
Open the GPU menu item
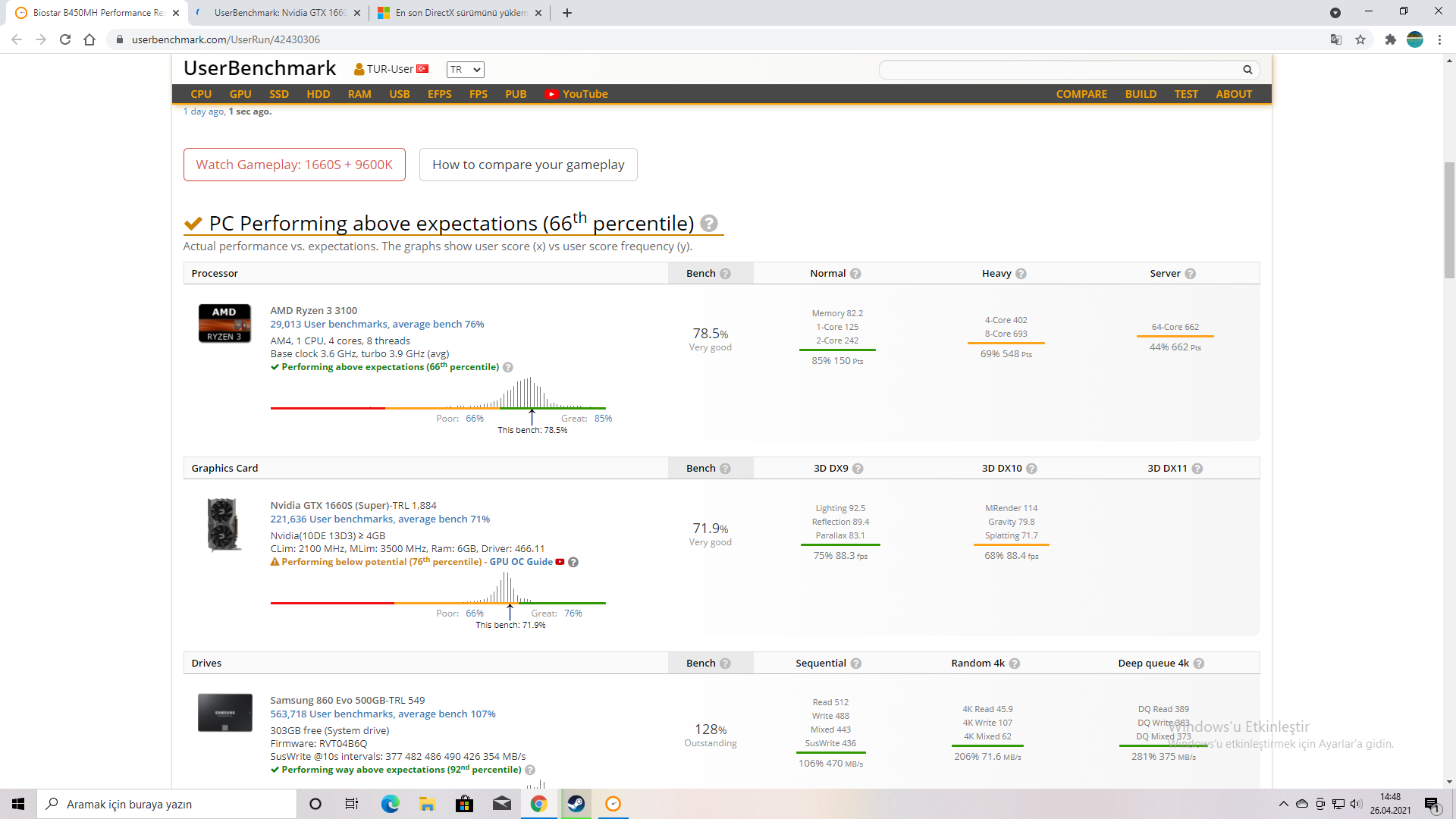240,94
